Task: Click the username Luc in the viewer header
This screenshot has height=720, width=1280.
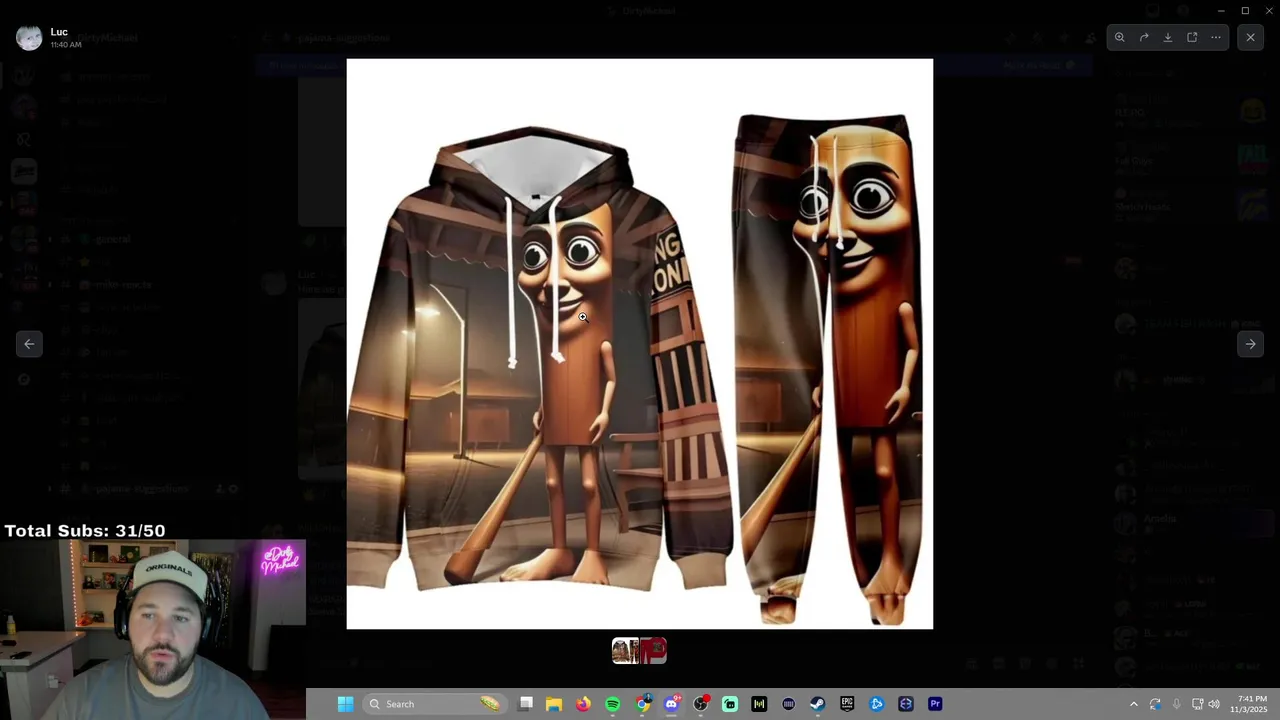Action: coord(59,32)
